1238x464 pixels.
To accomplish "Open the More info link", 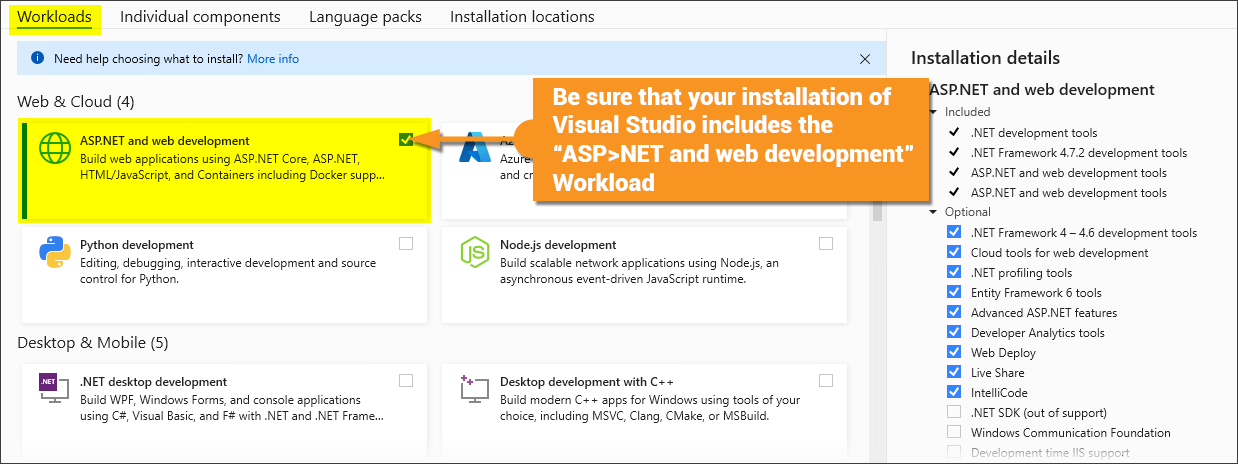I will tap(273, 59).
